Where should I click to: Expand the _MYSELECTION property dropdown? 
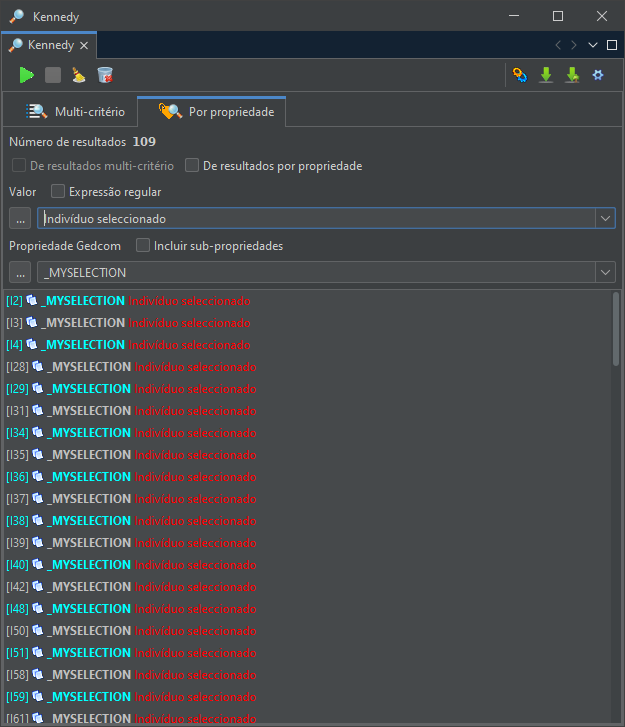pos(605,272)
